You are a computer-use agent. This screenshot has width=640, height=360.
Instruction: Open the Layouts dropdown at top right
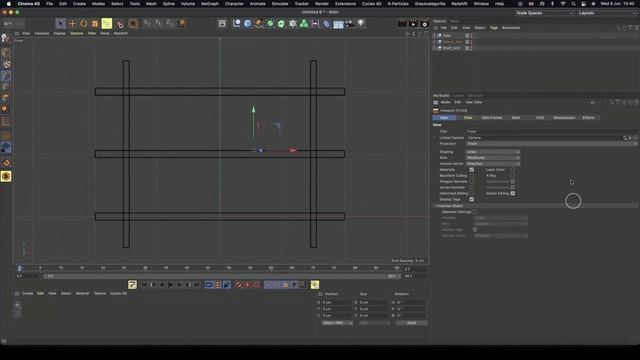click(607, 13)
